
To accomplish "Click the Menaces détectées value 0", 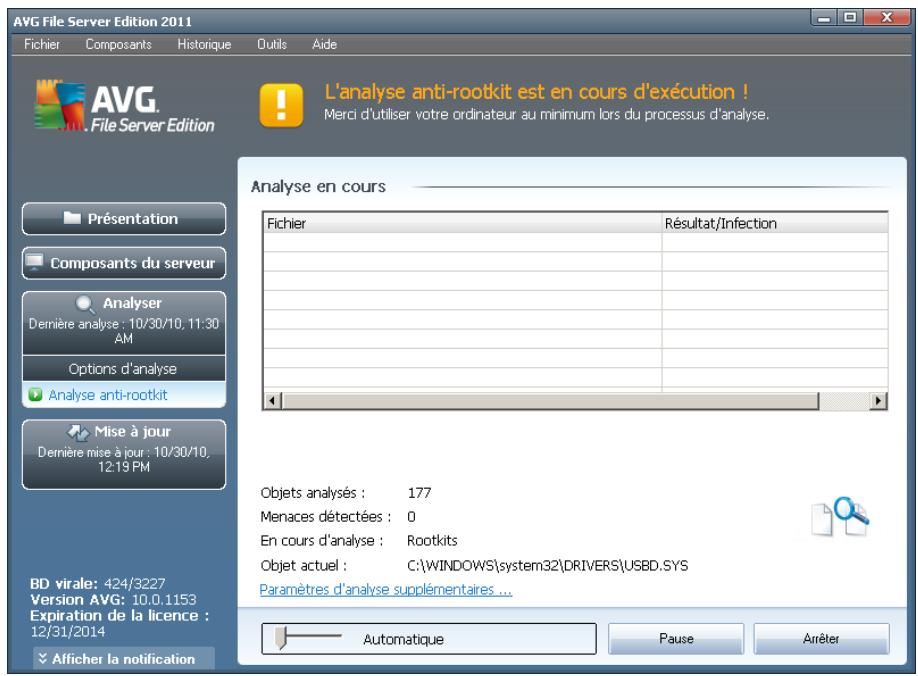I will pyautogui.click(x=411, y=516).
